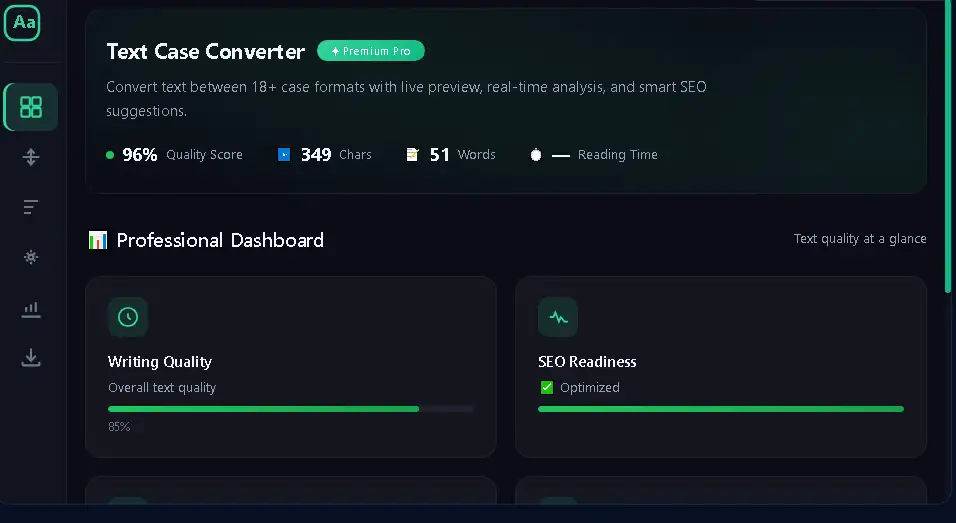The height and width of the screenshot is (523, 956).
Task: Click the download export sidebar icon
Action: 30,358
